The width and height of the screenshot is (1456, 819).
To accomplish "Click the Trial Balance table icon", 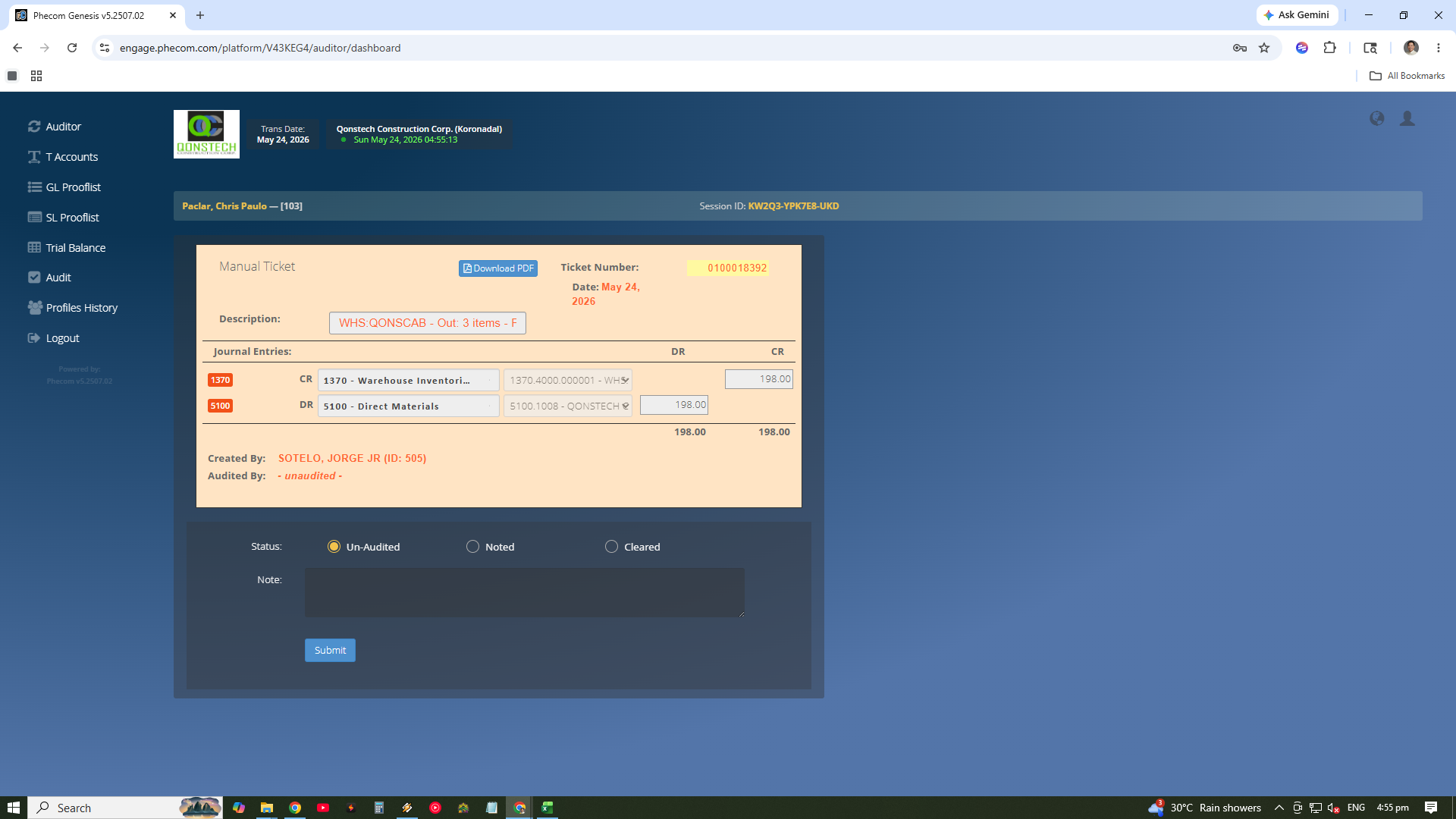I will tap(34, 247).
